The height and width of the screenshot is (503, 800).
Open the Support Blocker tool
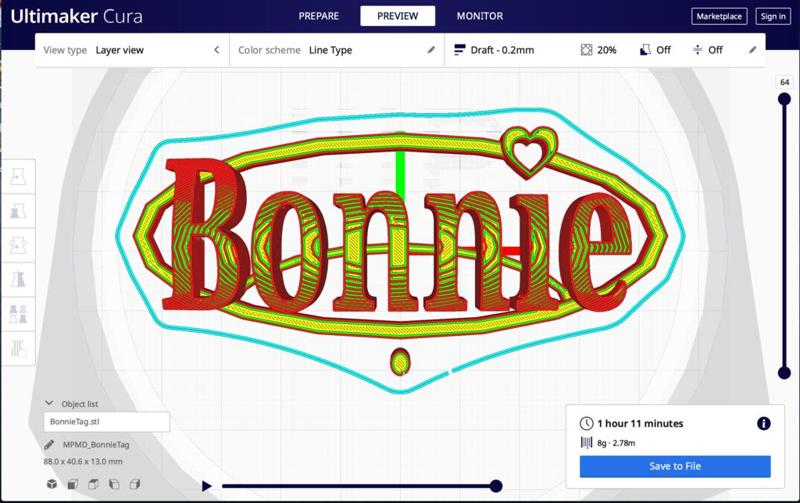[18, 348]
